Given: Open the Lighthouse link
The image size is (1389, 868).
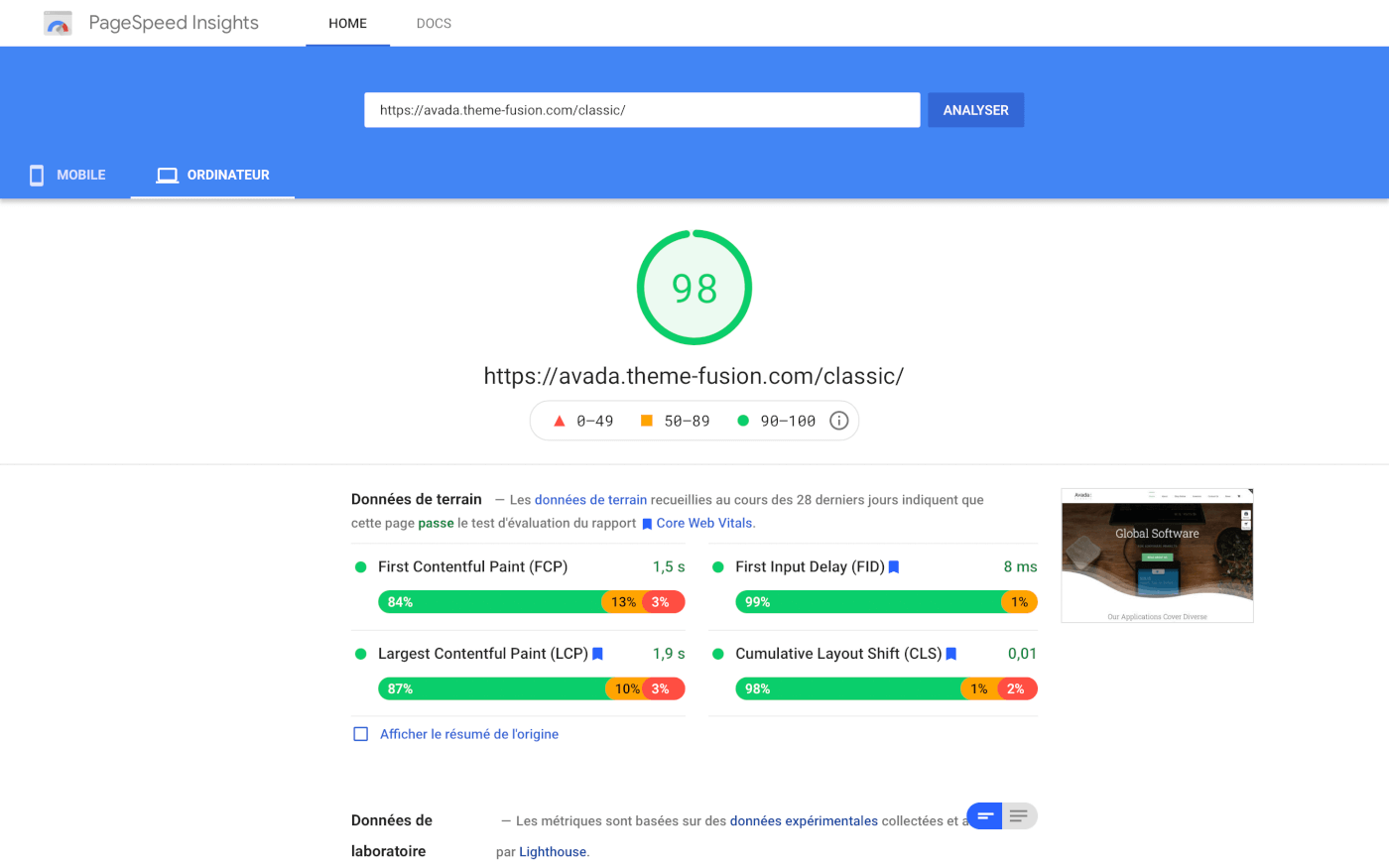Looking at the screenshot, I should pos(553,852).
